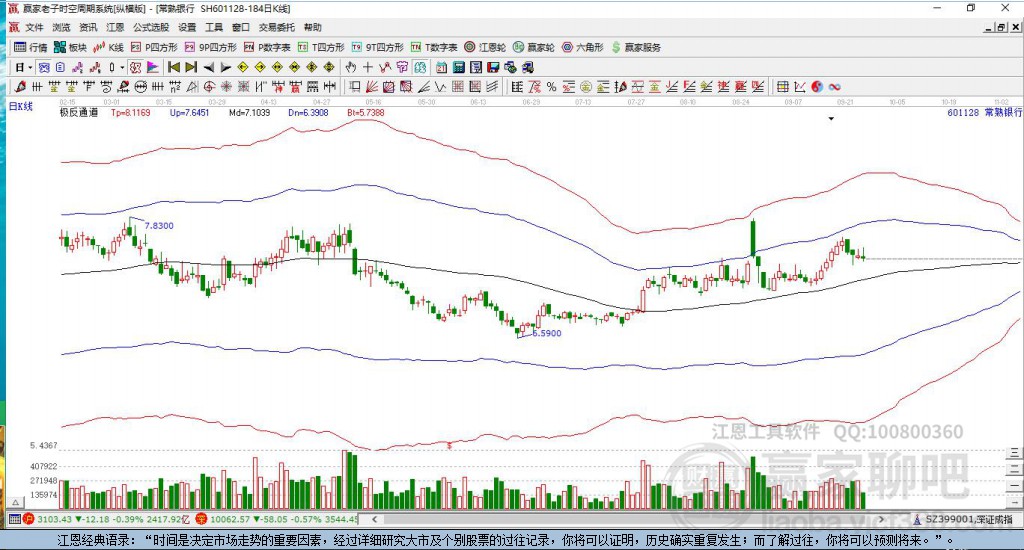Open the P数字表 tool
Image resolution: width=1024 pixels, height=550 pixels.
[267, 47]
